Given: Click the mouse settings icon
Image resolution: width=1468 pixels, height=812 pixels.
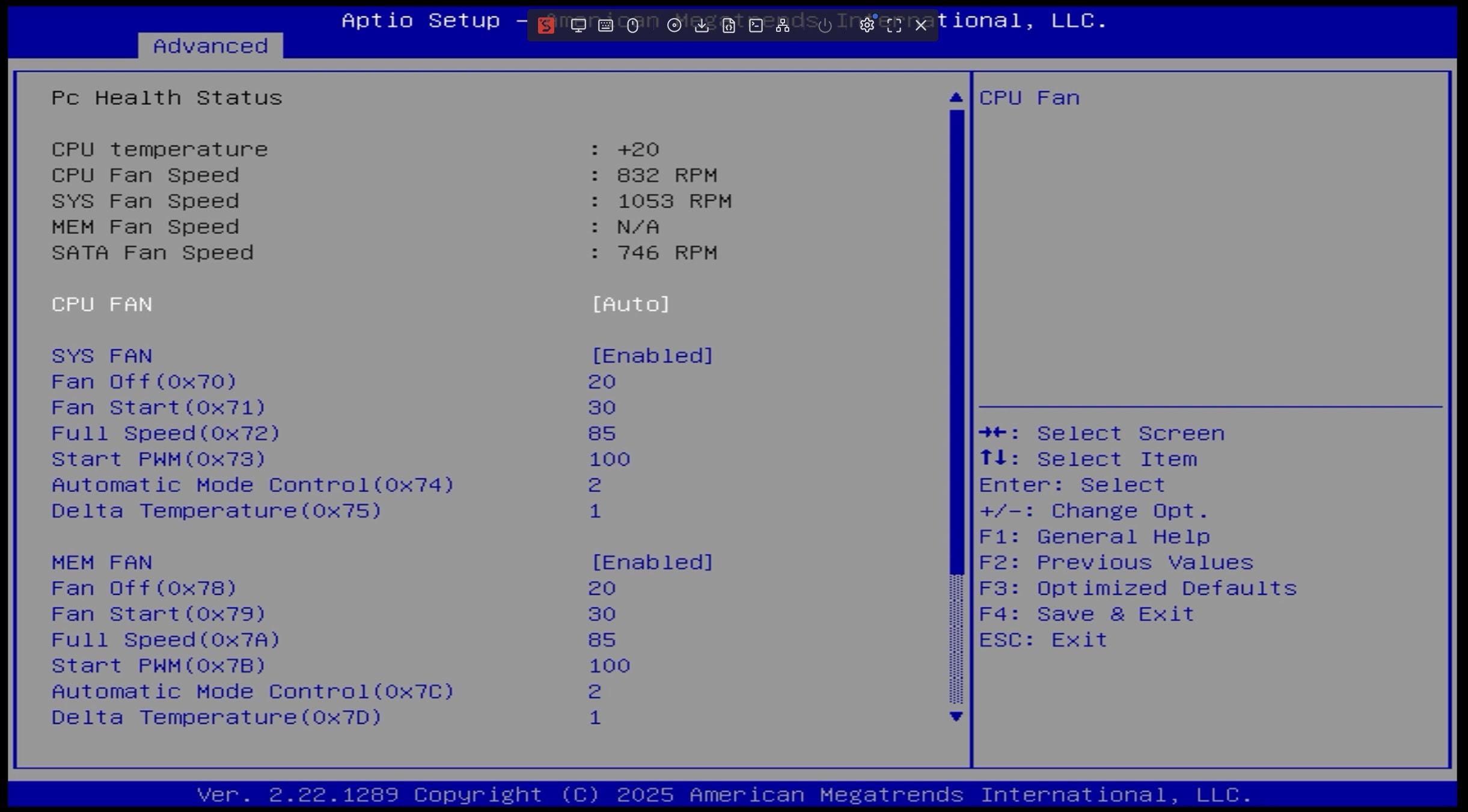Looking at the screenshot, I should click(x=632, y=25).
